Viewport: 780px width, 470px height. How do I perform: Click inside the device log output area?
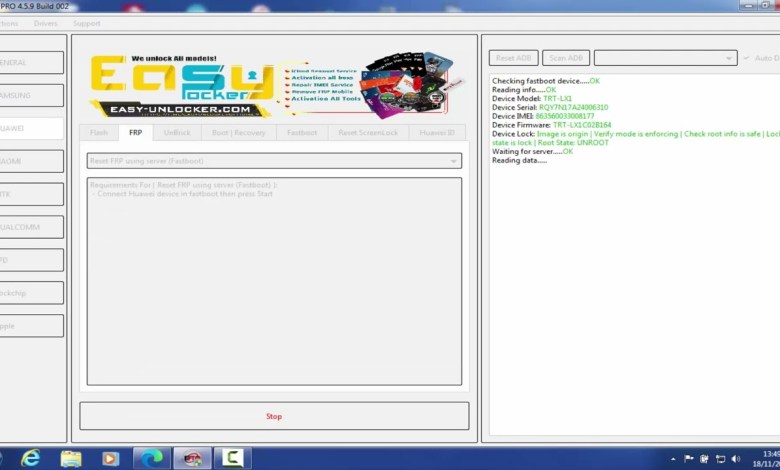pyautogui.click(x=630, y=300)
